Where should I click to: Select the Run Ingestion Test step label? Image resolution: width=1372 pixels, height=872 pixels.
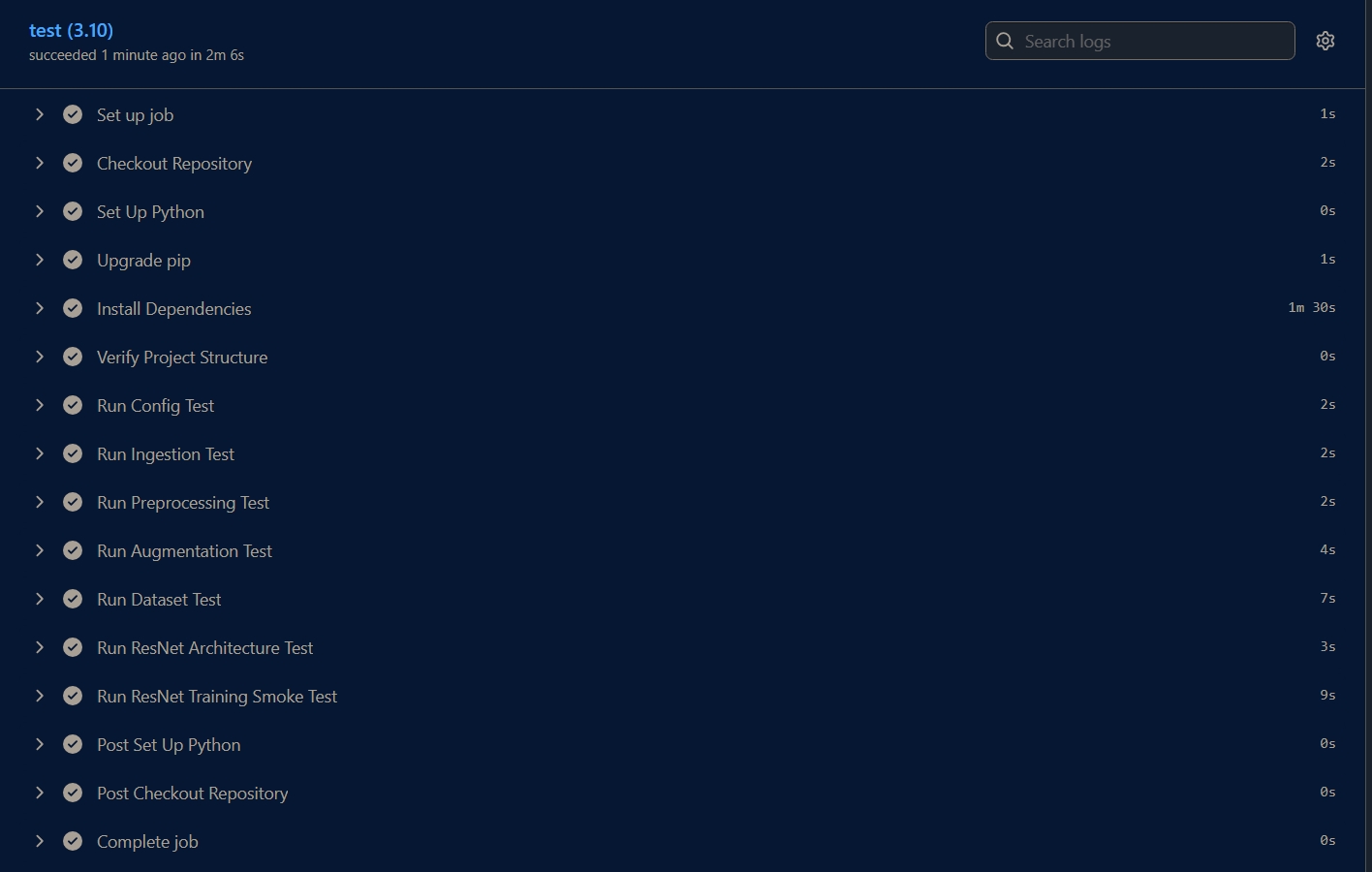(x=166, y=454)
